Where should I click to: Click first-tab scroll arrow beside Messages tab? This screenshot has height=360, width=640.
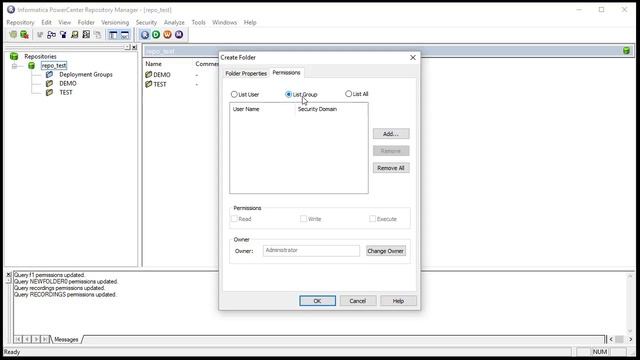(18, 339)
